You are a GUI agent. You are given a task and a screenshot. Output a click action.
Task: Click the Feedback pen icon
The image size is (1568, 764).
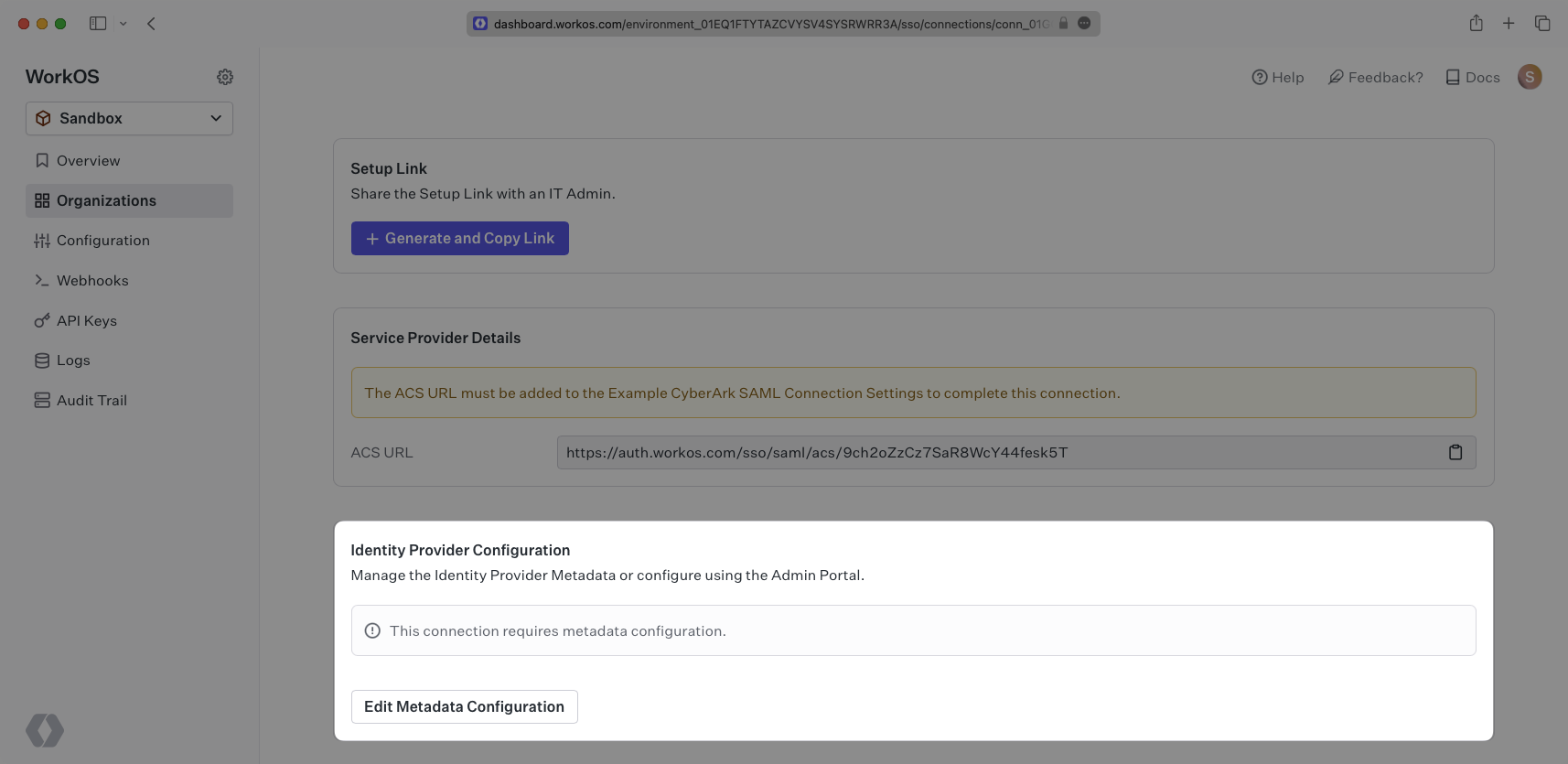tap(1337, 77)
